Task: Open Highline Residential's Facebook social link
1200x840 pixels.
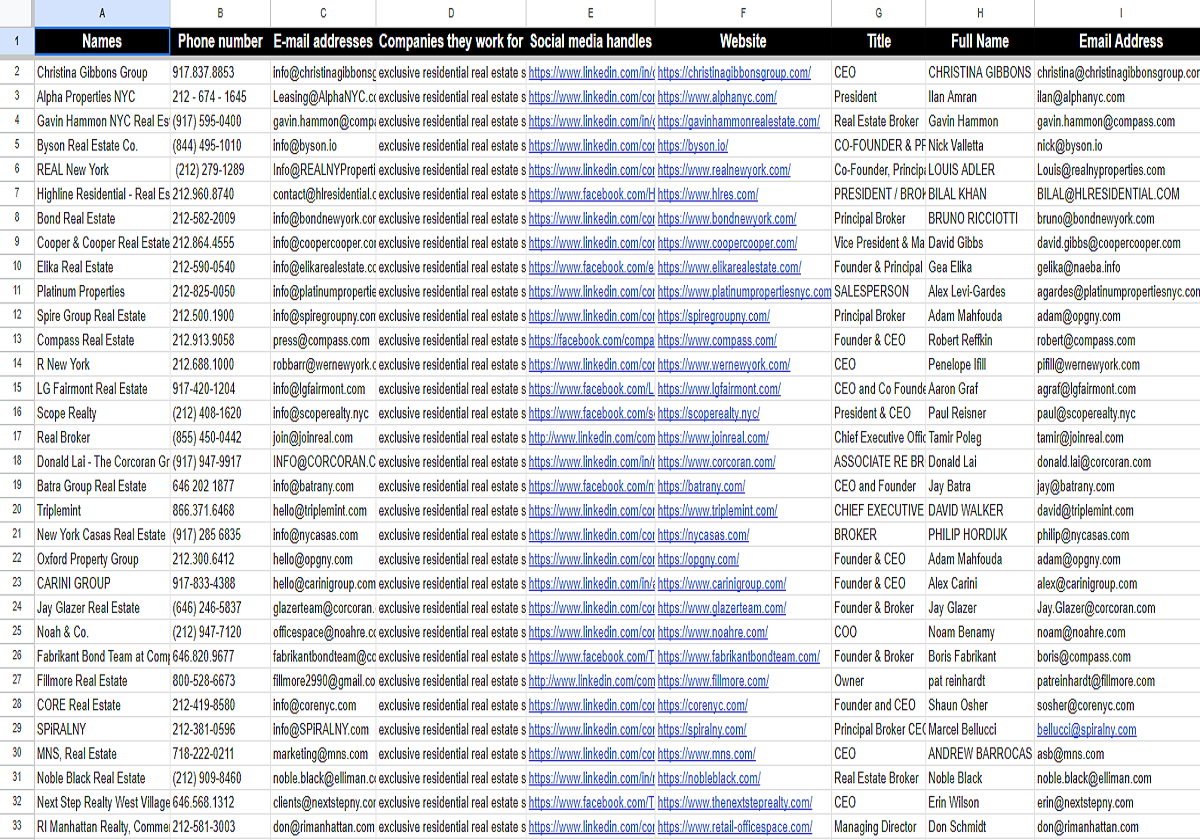Action: point(591,194)
